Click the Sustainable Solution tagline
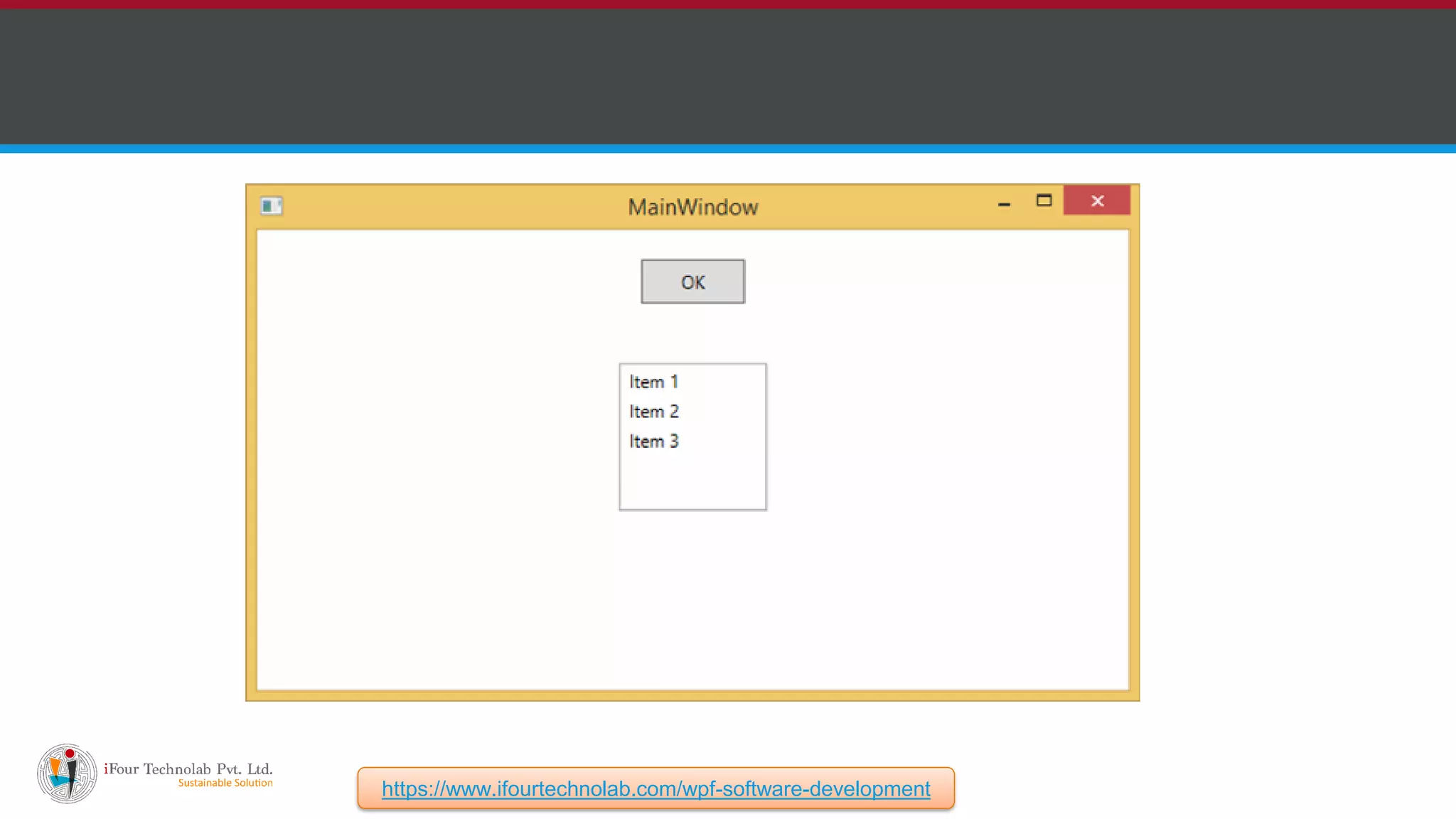 [x=225, y=783]
